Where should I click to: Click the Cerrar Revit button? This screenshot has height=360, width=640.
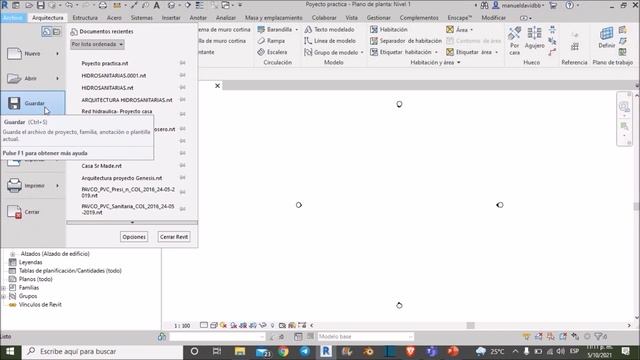(174, 237)
